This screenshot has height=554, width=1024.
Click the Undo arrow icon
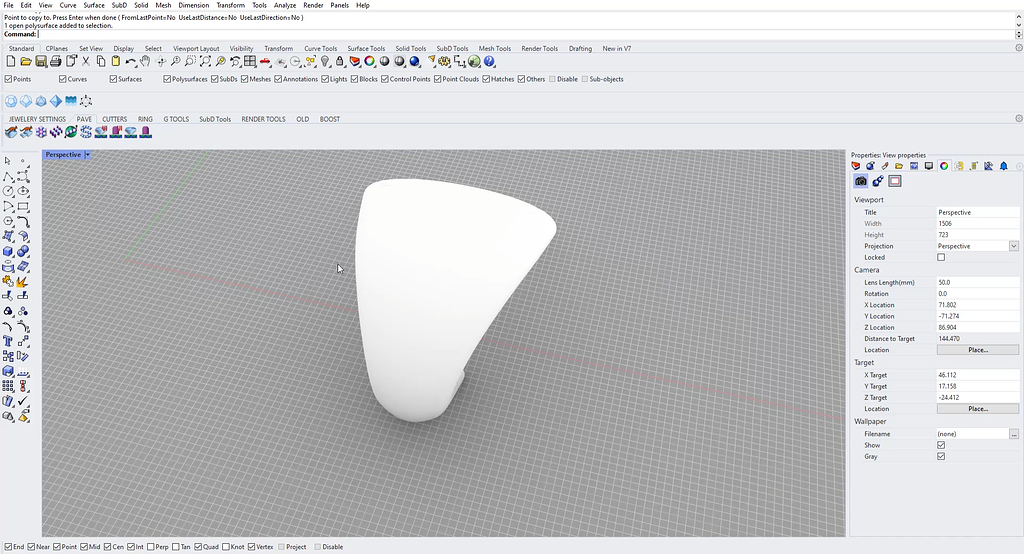click(131, 62)
